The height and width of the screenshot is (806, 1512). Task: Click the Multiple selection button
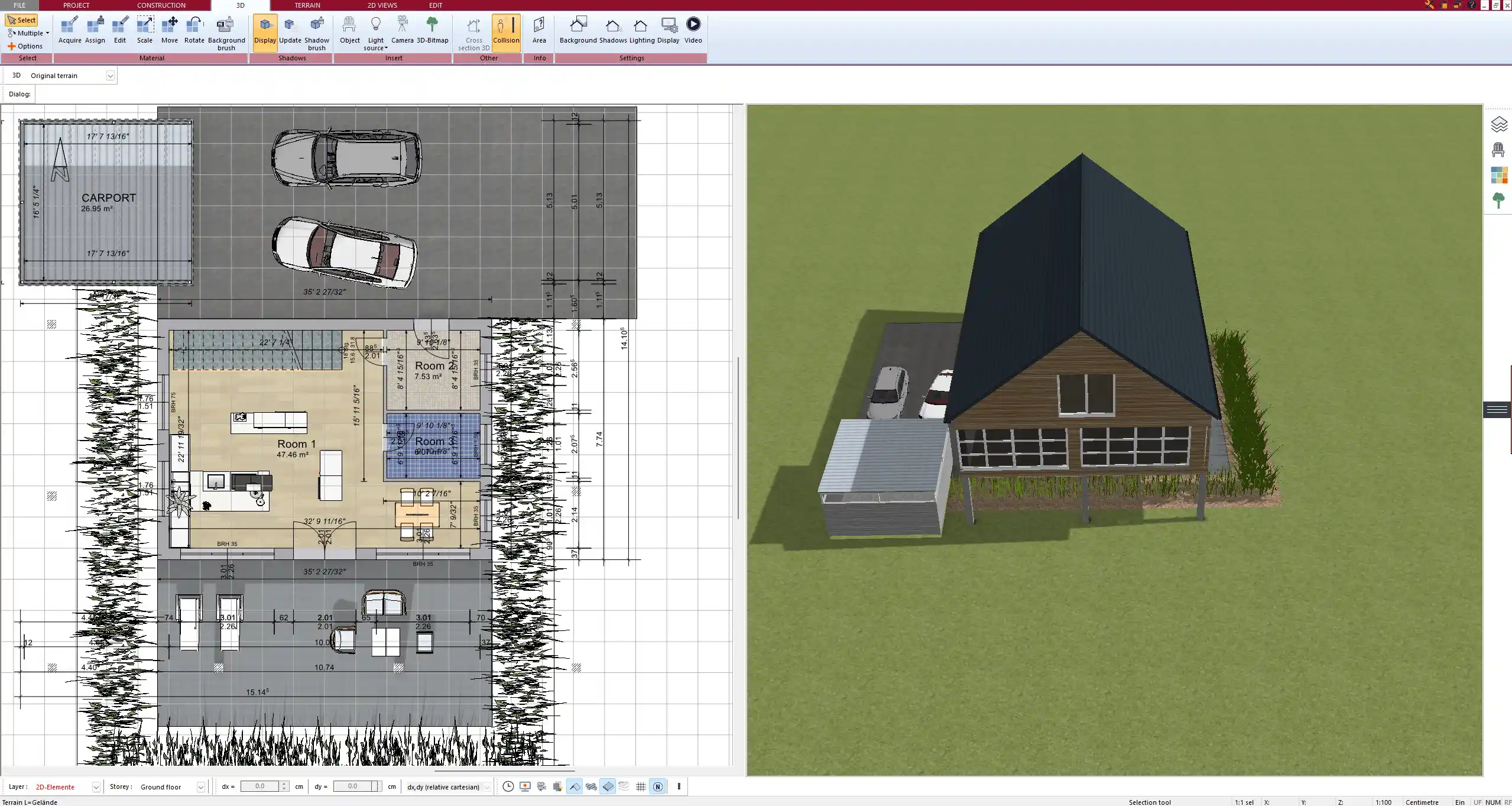click(27, 33)
